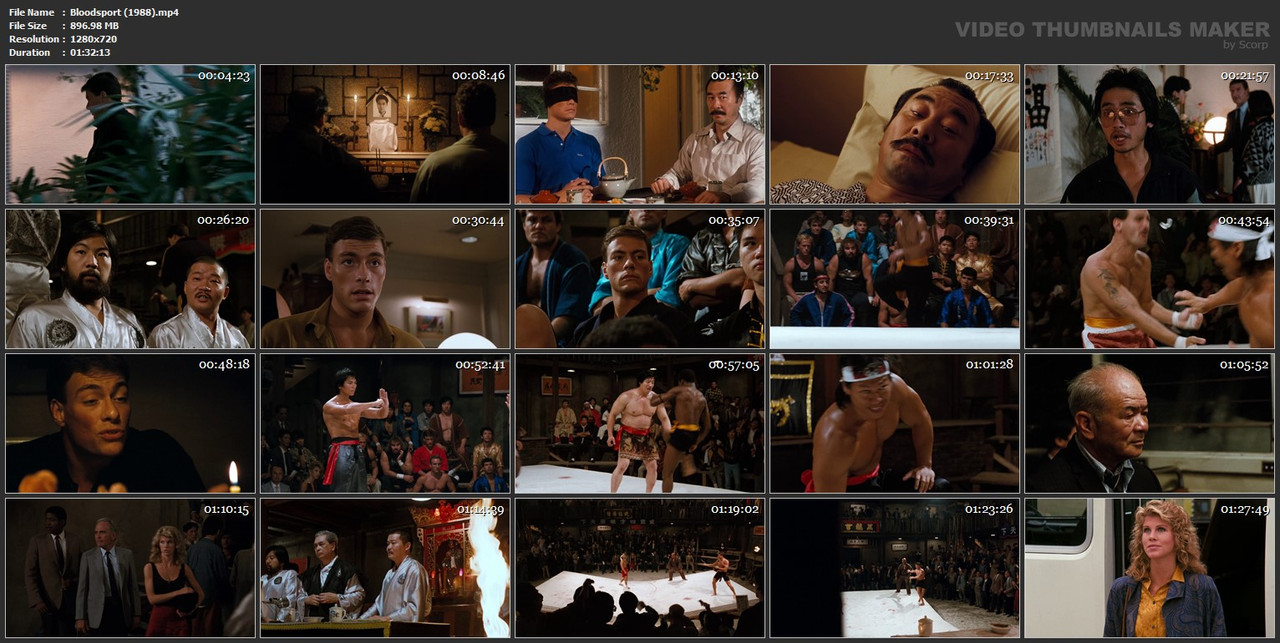Image resolution: width=1280 pixels, height=643 pixels.
Task: Select the thumbnail timestamped 00:35:07
Action: click(640, 279)
